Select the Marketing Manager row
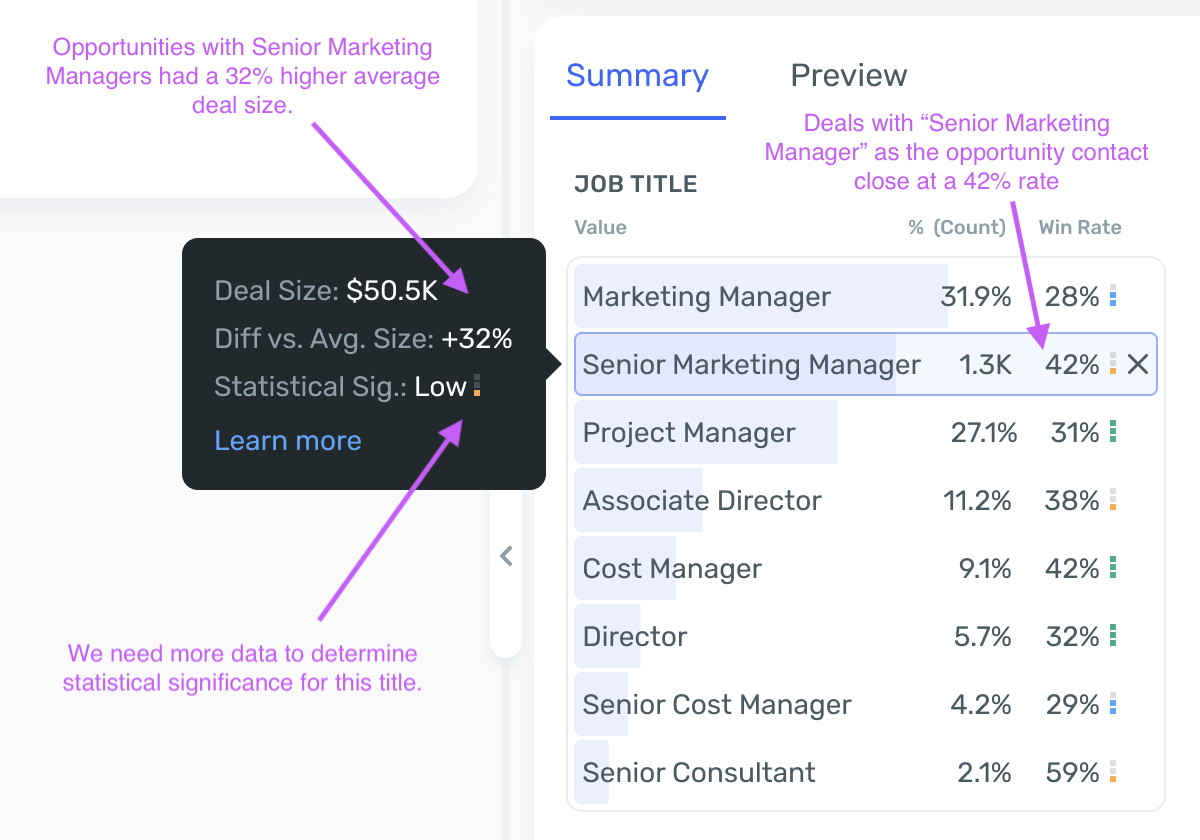The image size is (1200, 840). pyautogui.click(x=706, y=297)
